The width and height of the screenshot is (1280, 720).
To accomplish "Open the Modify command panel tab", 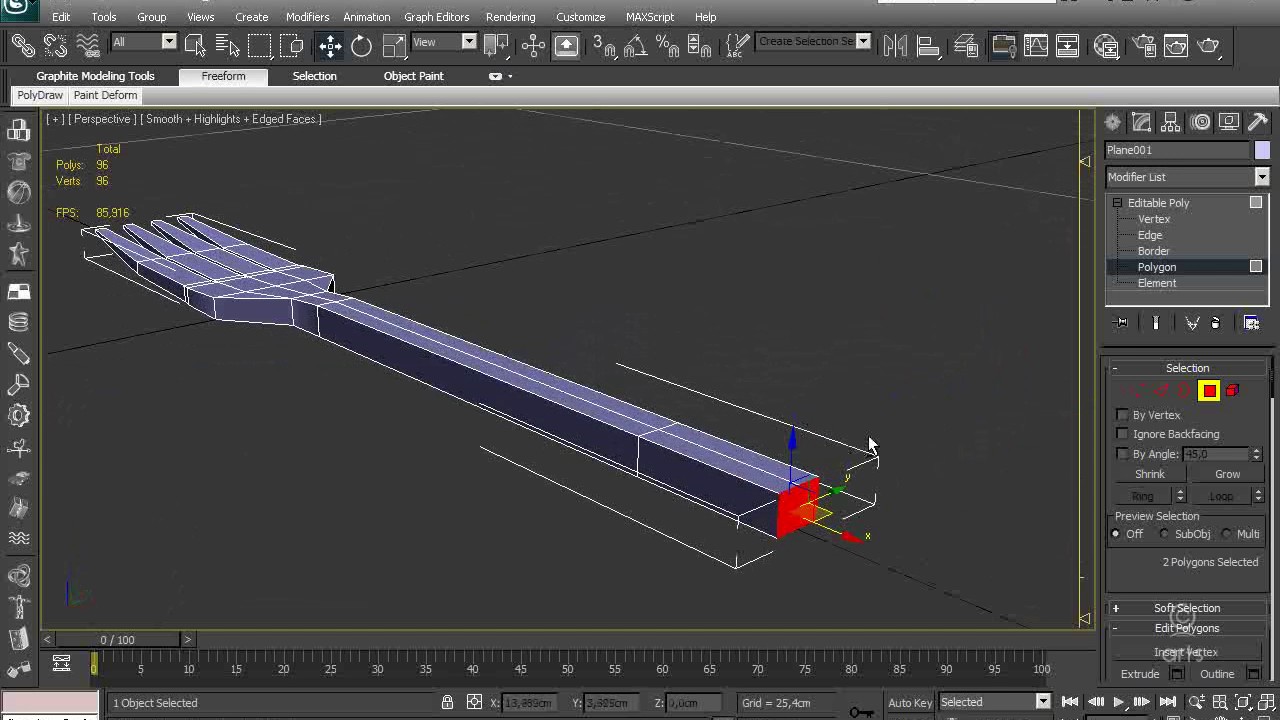I will click(1141, 122).
